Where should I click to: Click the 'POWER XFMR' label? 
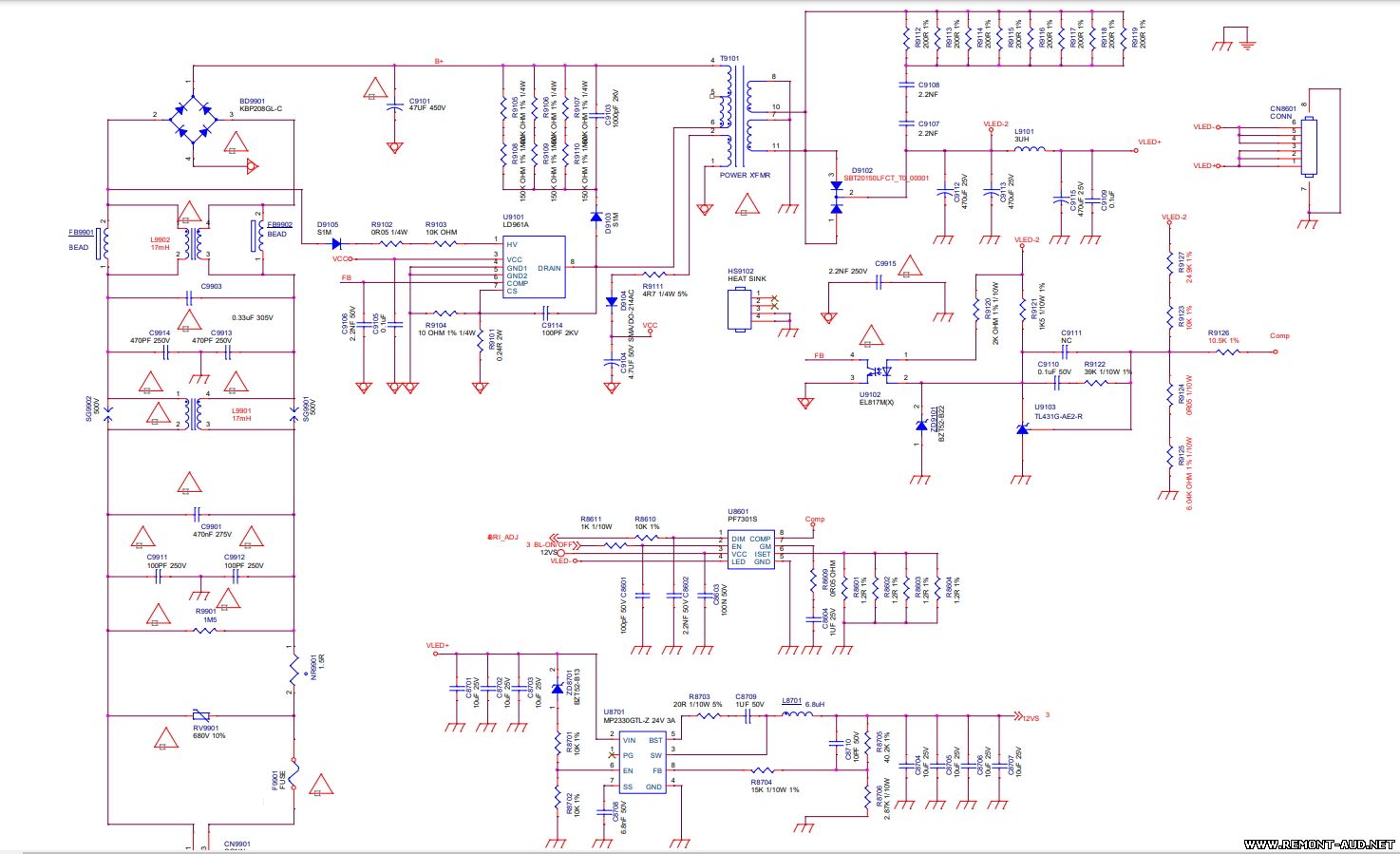tap(745, 175)
